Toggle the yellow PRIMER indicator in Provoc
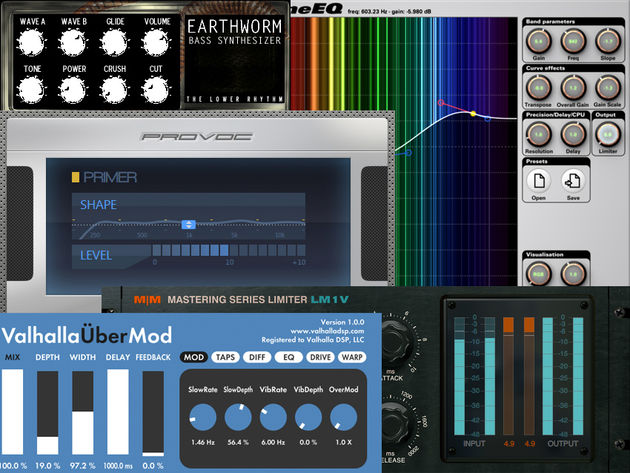The width and height of the screenshot is (630, 473). (76, 177)
